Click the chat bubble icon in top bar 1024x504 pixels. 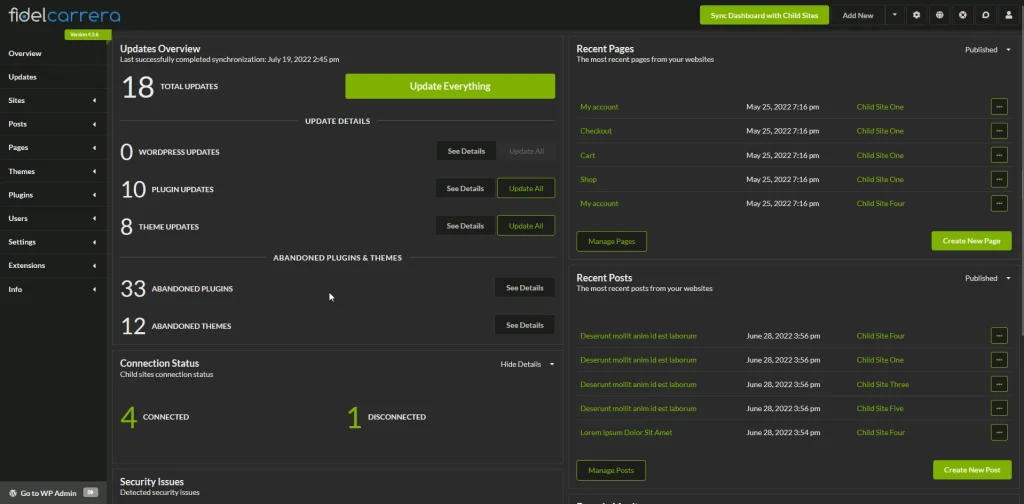[x=985, y=15]
